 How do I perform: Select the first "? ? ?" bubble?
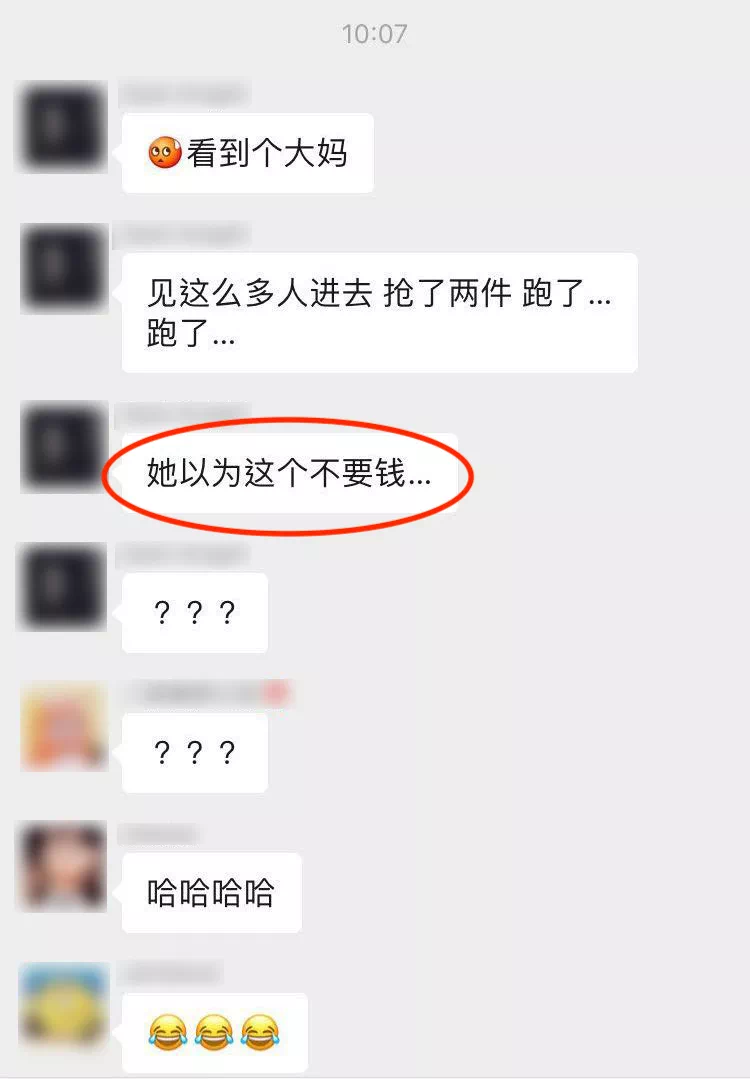pos(195,612)
